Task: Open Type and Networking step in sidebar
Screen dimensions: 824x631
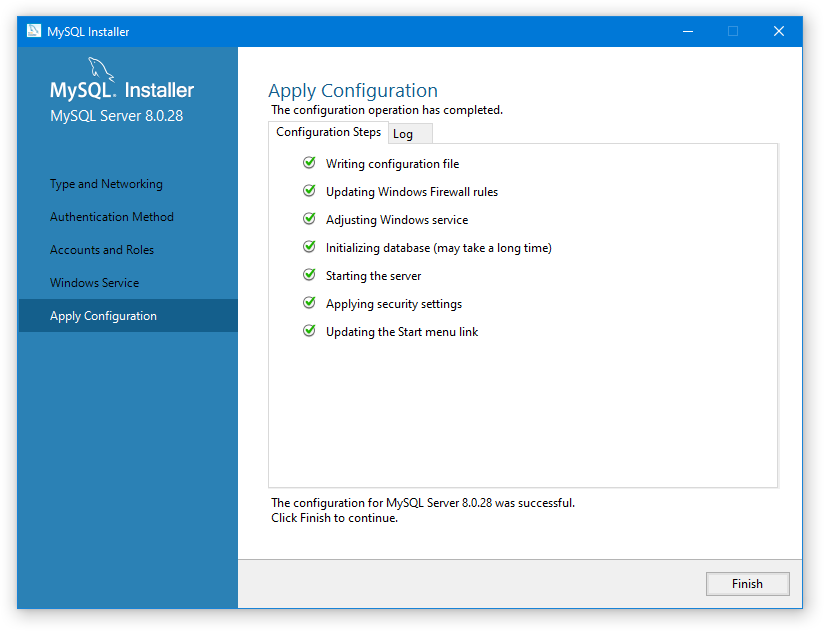Action: [x=106, y=184]
